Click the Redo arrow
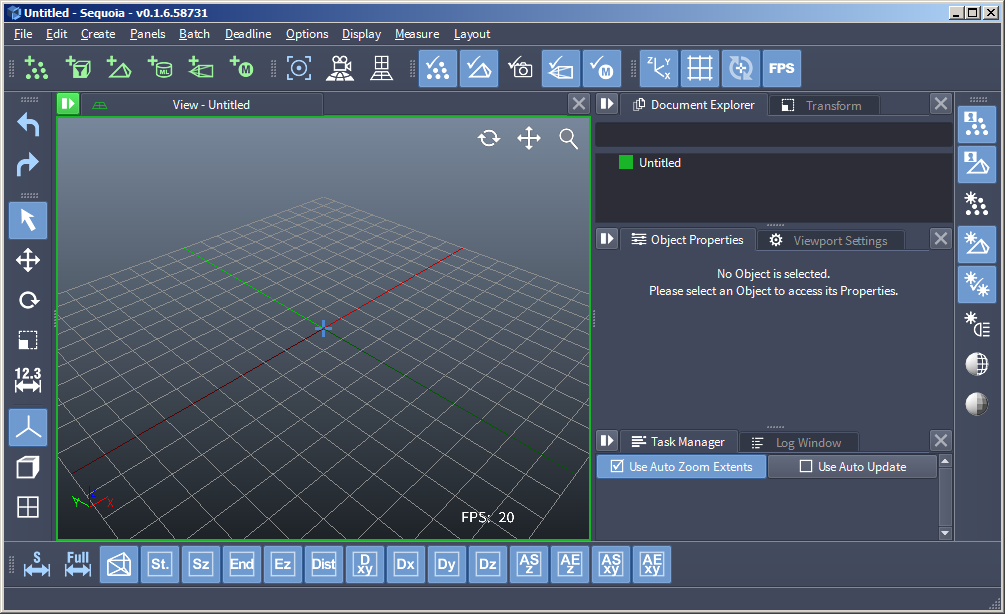The image size is (1005, 614). click(28, 164)
